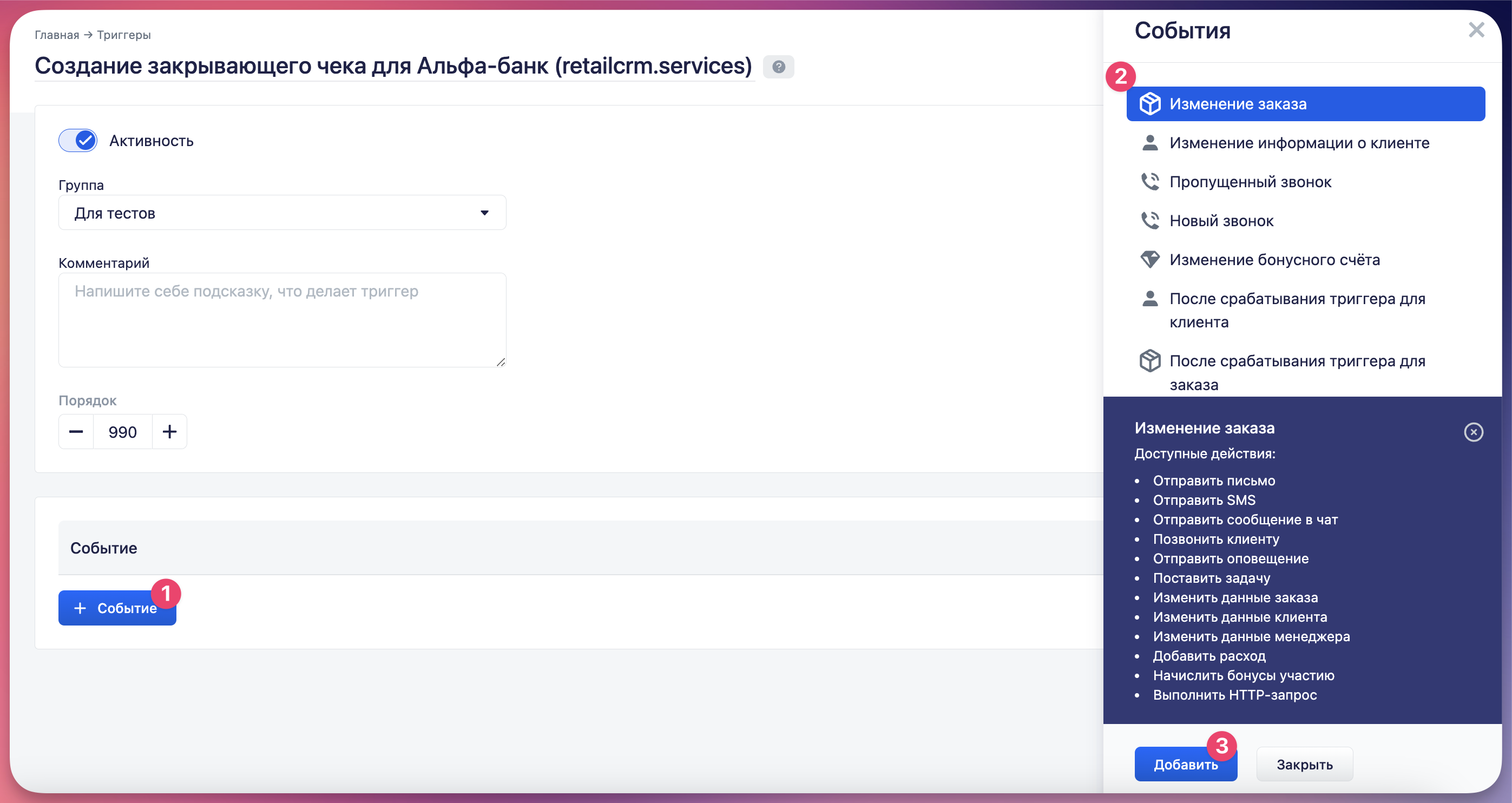The image size is (1512, 803).
Task: Click the diamond icon for Изменение бонусного счёта
Action: point(1150,259)
